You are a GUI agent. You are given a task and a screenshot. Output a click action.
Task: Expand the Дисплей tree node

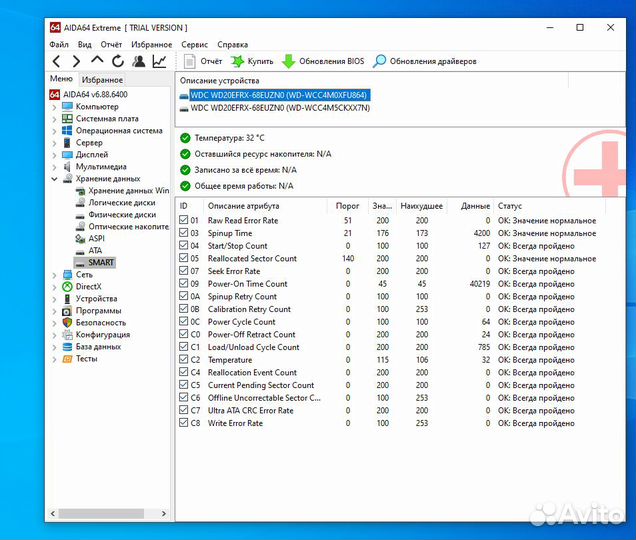[x=54, y=155]
